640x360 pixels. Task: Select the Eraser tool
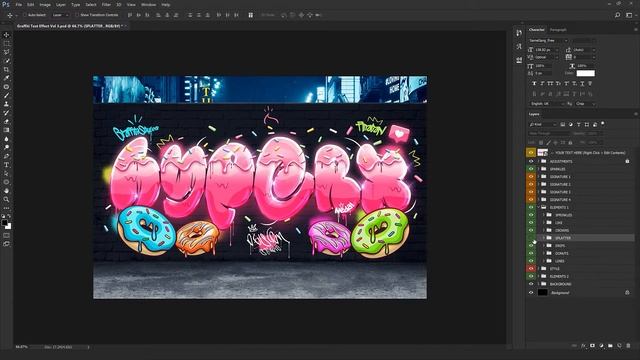pyautogui.click(x=6, y=122)
